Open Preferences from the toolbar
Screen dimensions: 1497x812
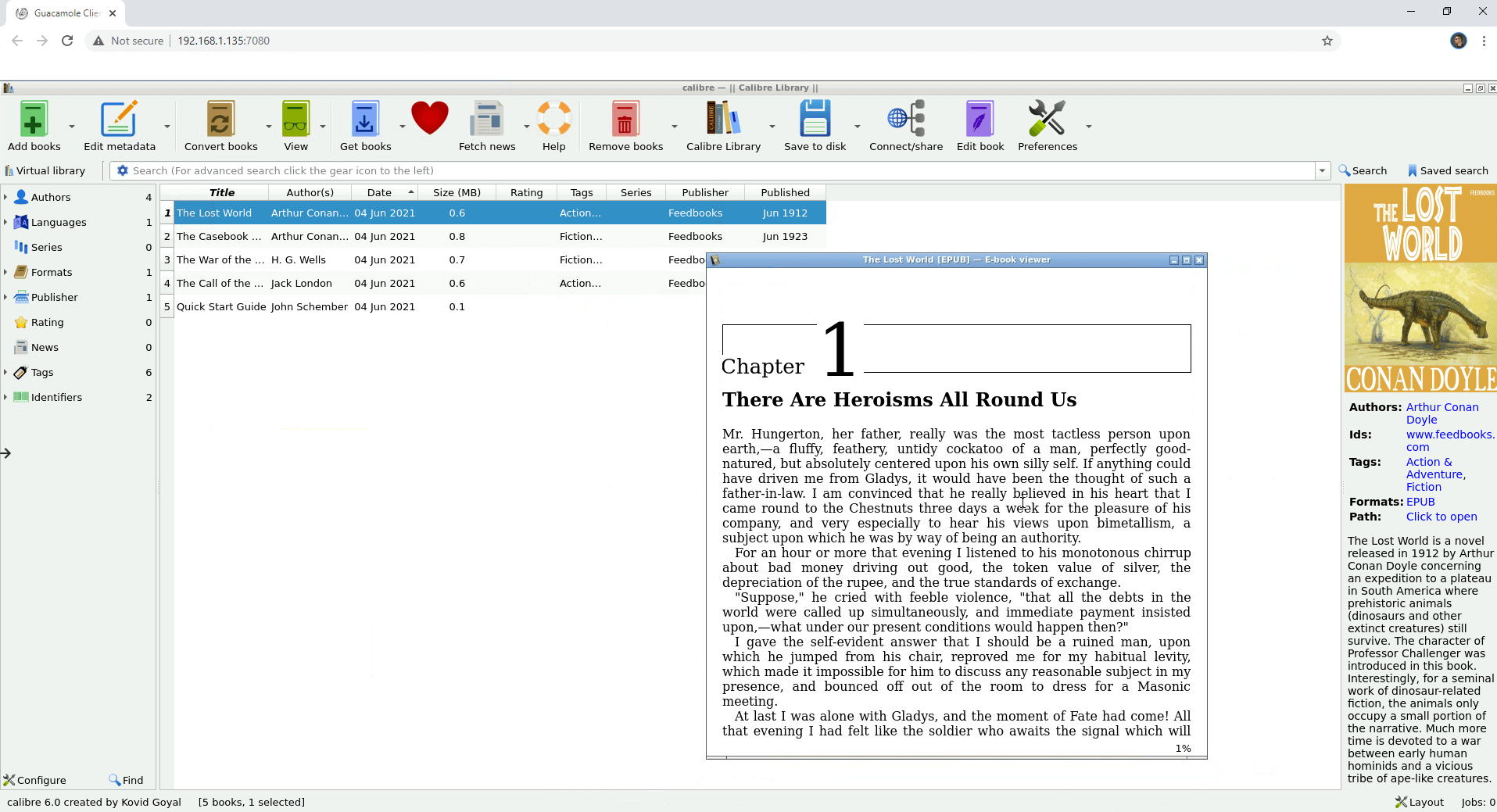[1047, 120]
